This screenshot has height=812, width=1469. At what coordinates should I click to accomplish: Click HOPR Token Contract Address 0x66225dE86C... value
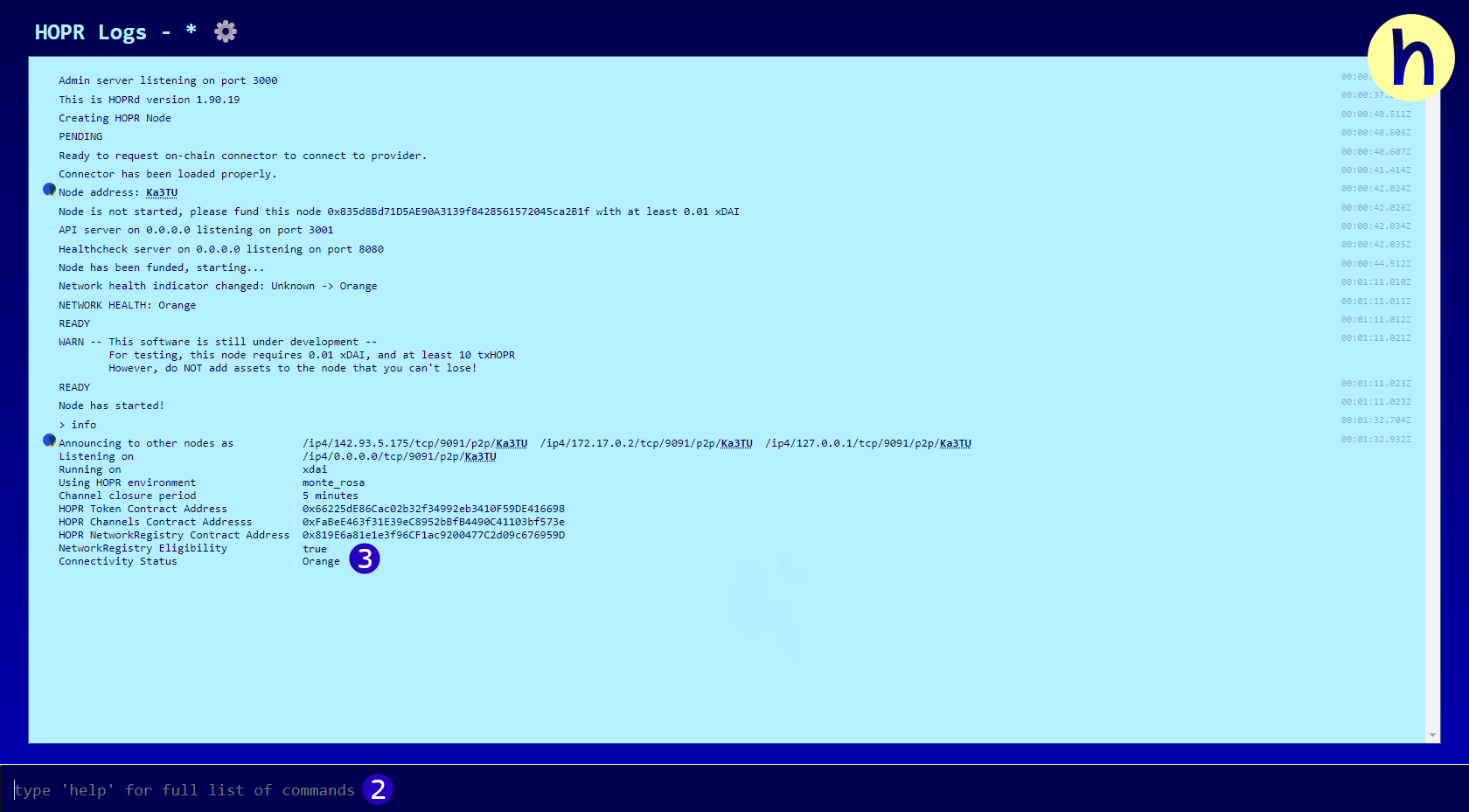(434, 509)
